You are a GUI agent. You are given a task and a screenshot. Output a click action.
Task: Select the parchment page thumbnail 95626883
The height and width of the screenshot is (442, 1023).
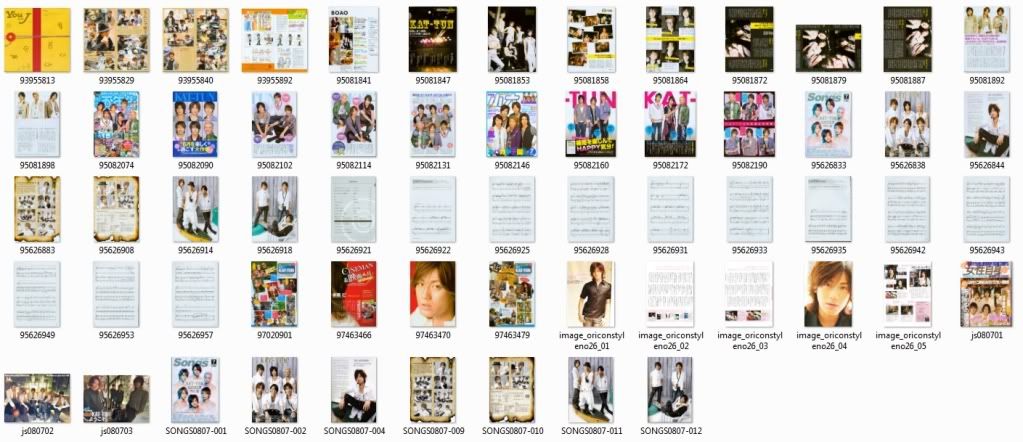pos(37,209)
